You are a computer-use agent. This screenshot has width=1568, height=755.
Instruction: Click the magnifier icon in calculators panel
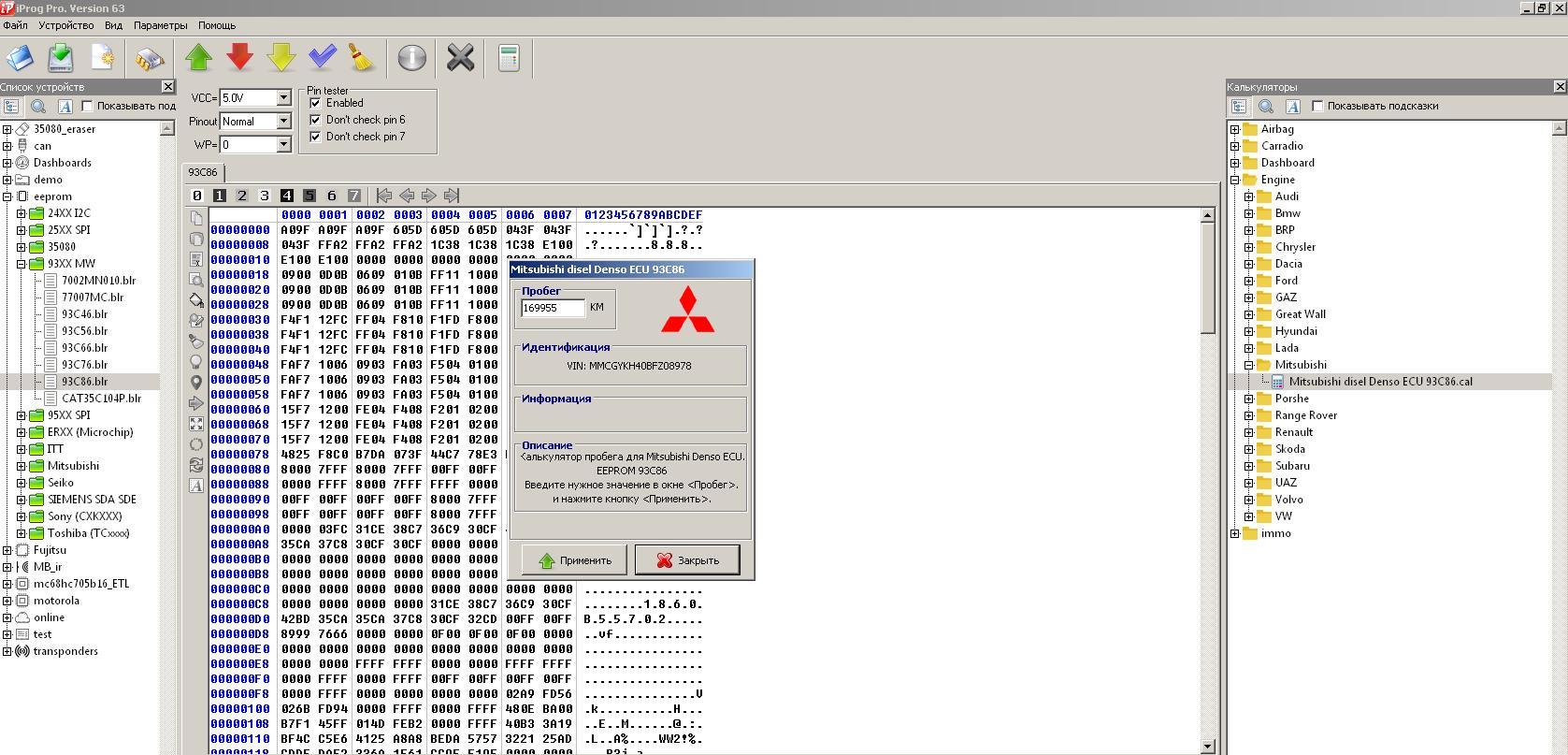coord(1265,107)
